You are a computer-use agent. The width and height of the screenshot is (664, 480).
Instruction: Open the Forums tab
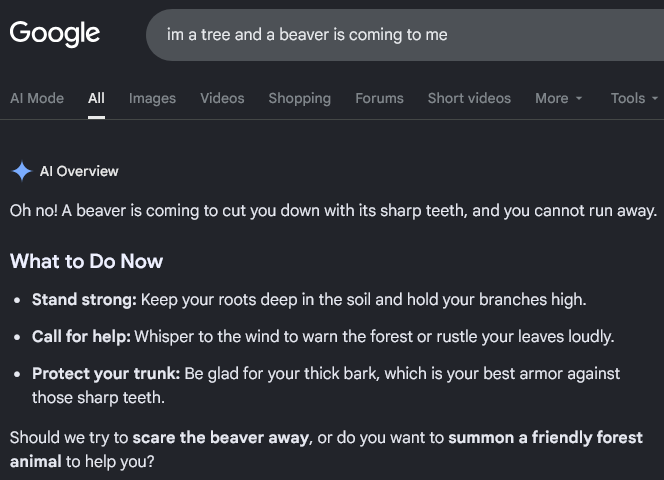tap(379, 98)
